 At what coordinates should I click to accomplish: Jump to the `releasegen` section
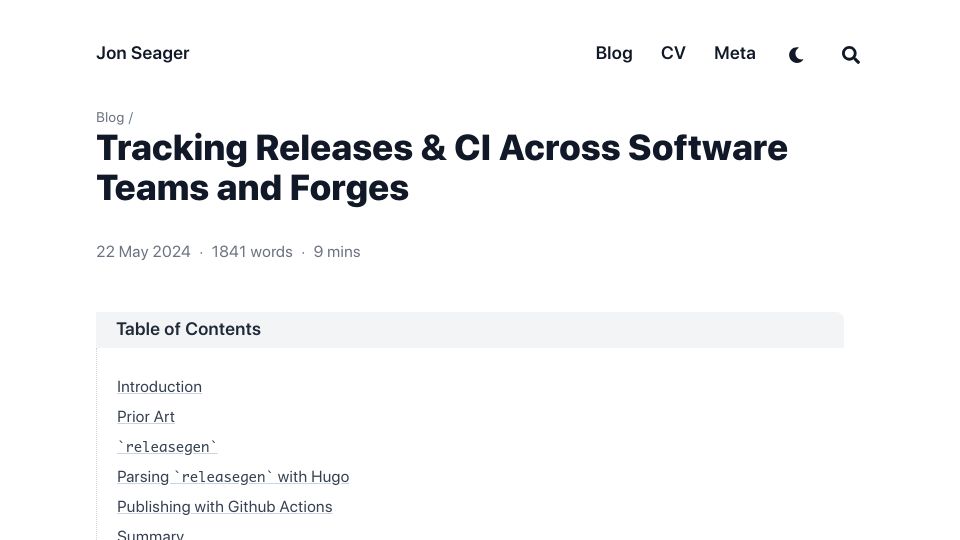pyautogui.click(x=167, y=447)
